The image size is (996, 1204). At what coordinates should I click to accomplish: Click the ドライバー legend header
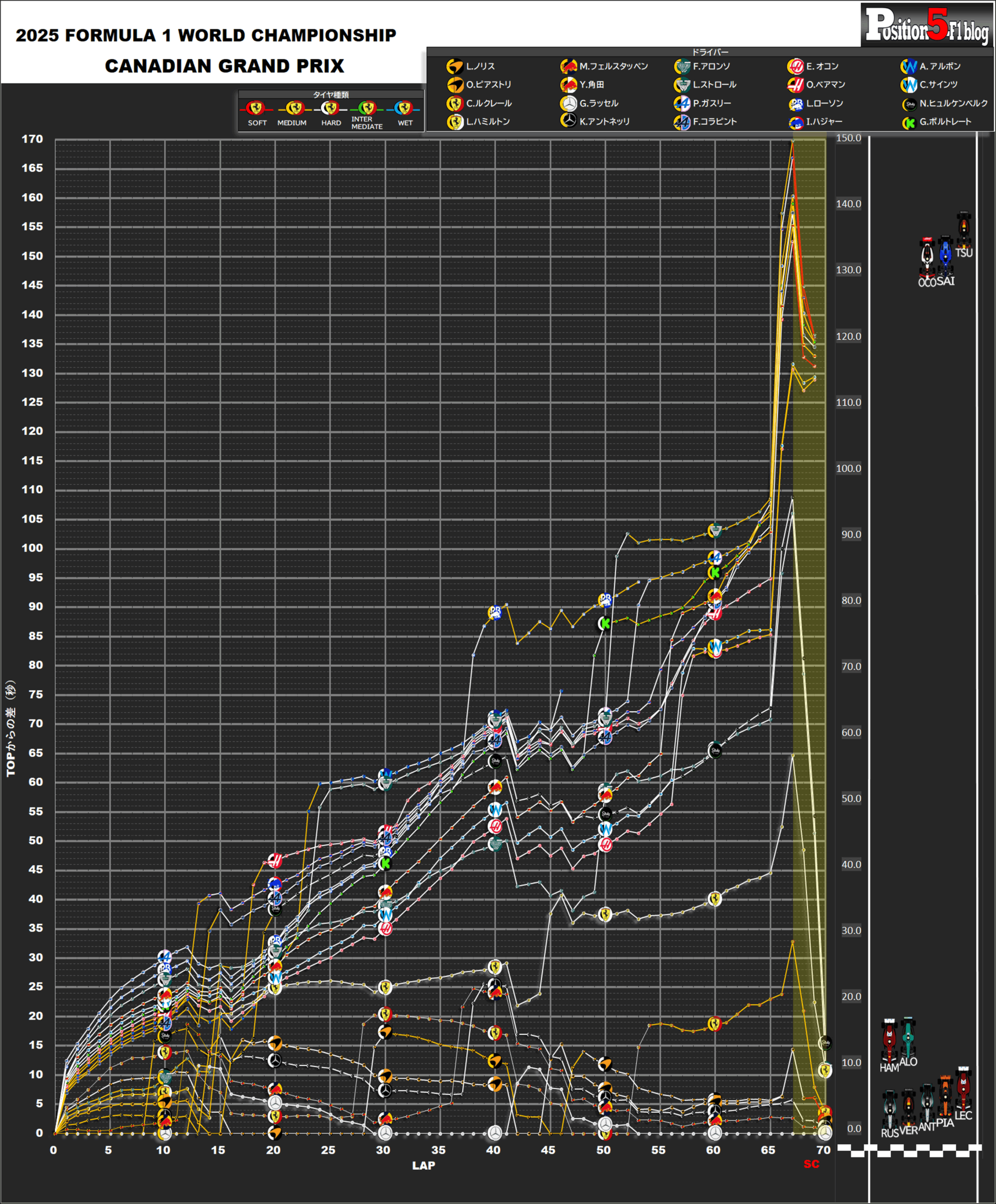(x=710, y=52)
